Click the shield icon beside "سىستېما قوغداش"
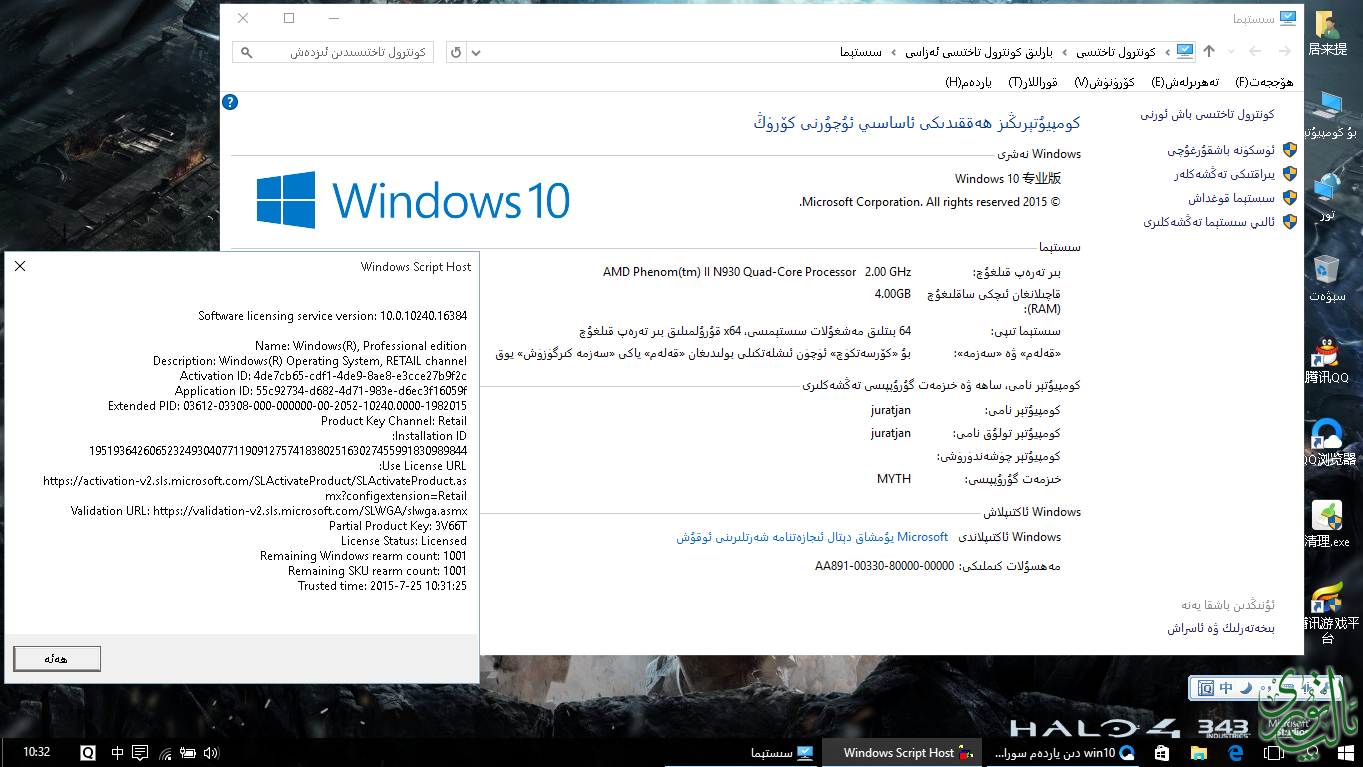 1290,198
